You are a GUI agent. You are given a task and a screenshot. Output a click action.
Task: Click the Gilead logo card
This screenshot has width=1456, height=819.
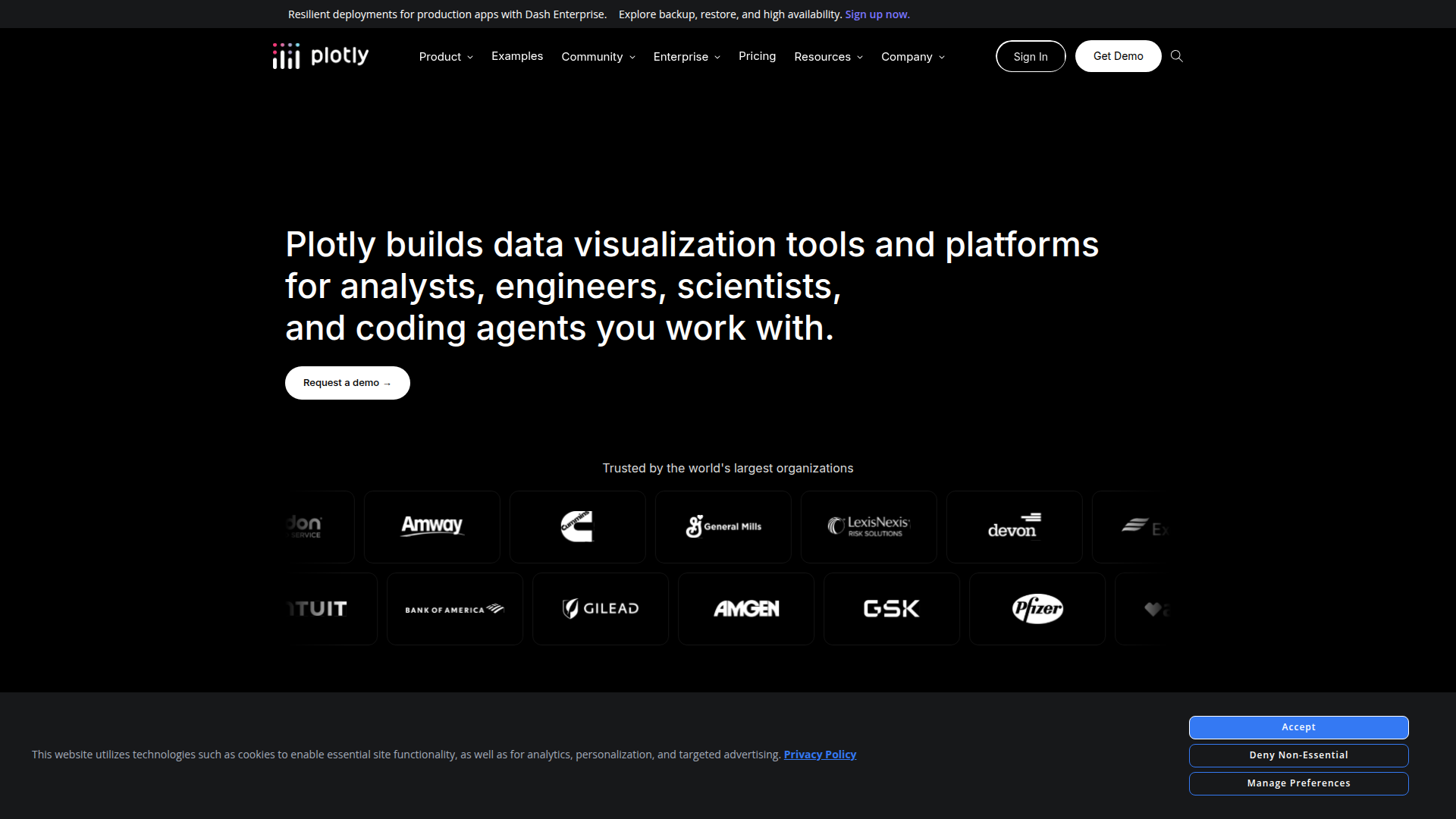601,609
